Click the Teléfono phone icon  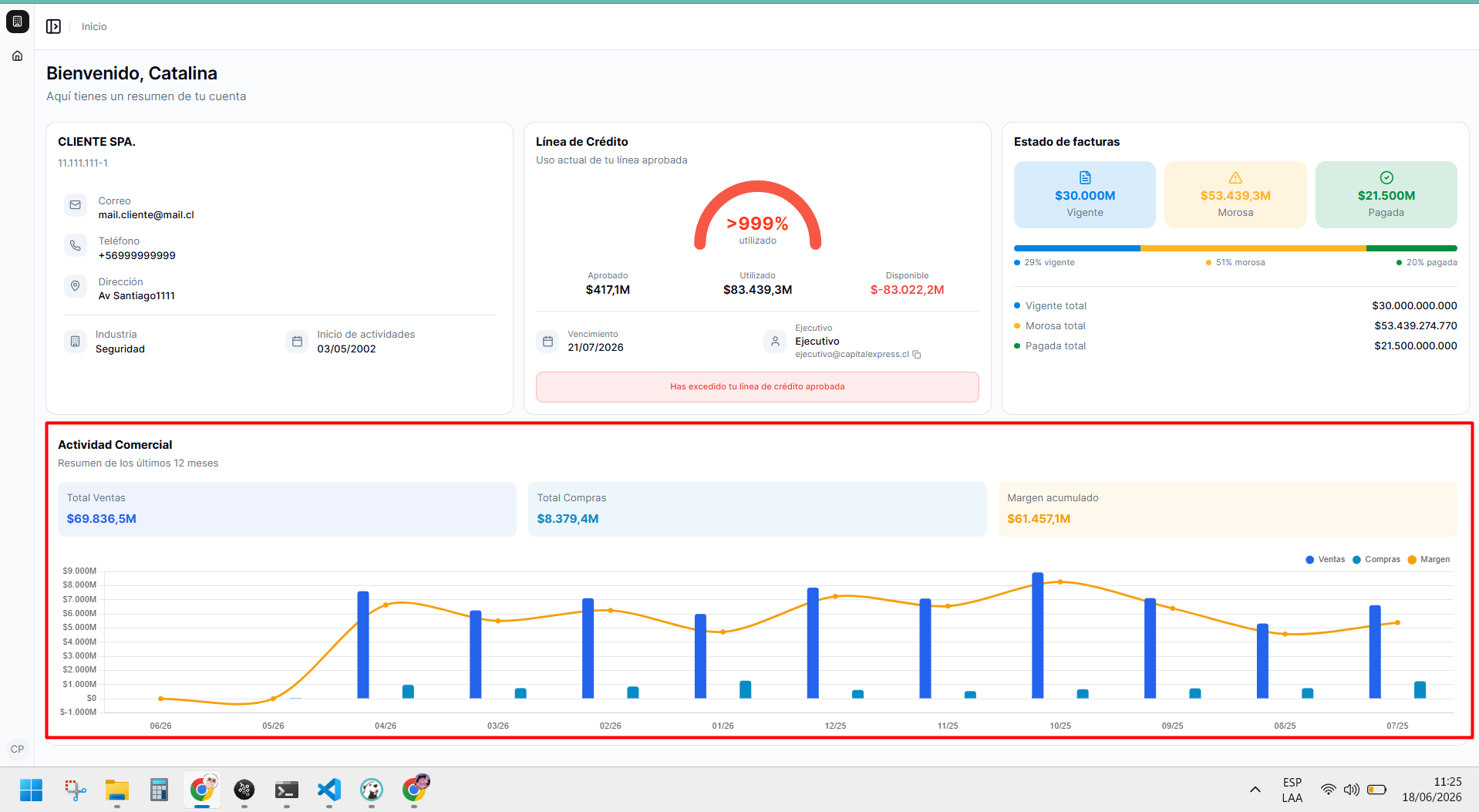pos(76,245)
